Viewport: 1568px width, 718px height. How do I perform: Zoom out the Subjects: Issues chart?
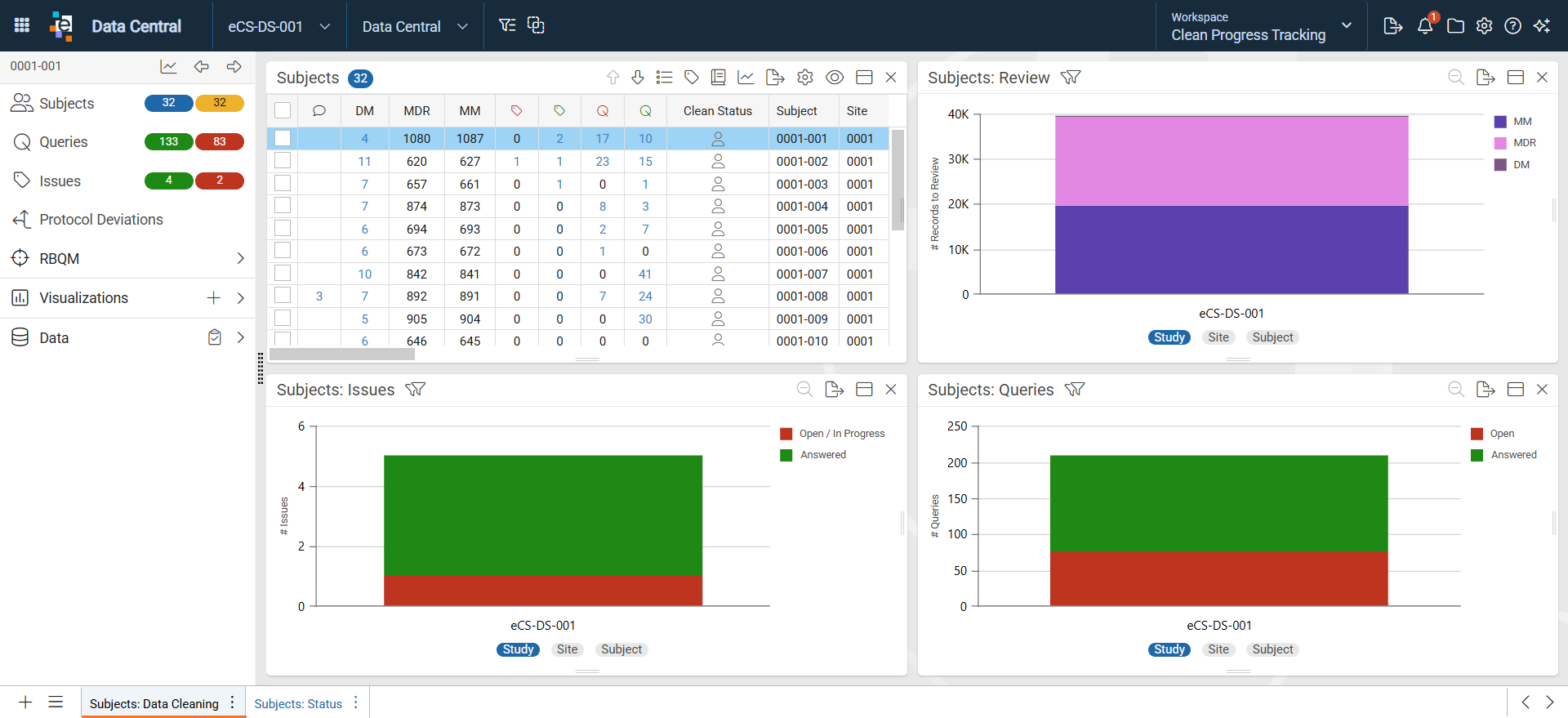point(804,390)
